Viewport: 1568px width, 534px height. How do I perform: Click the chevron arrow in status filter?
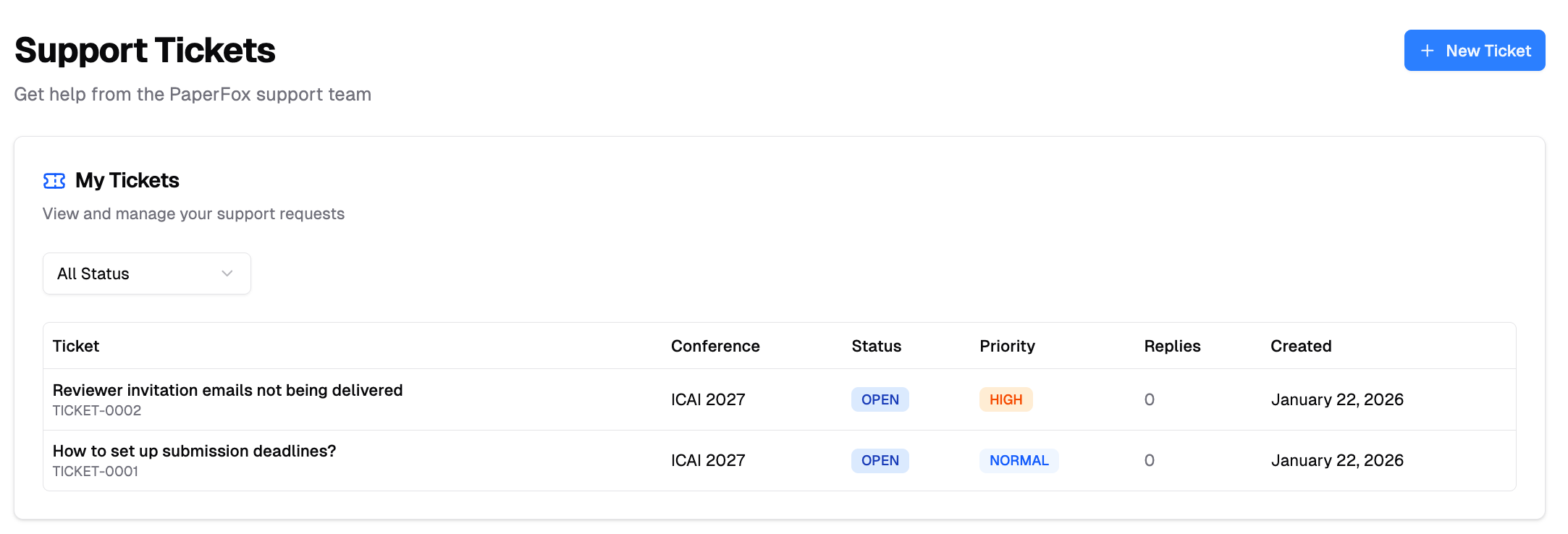tap(227, 274)
